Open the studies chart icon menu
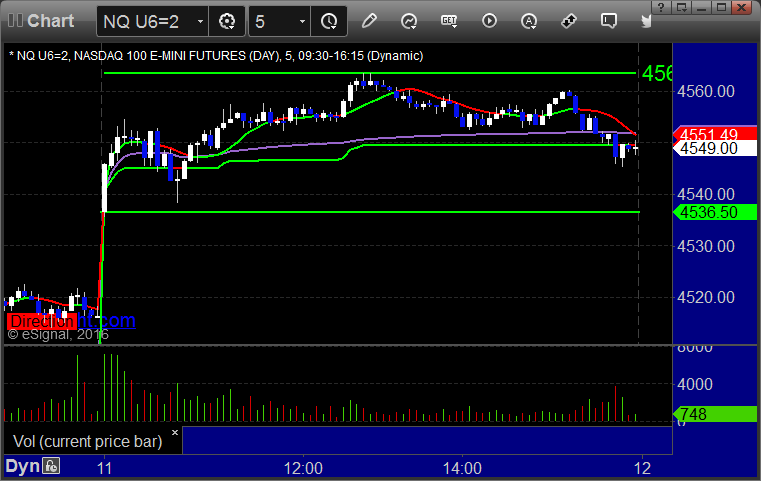The width and height of the screenshot is (761, 481). tap(409, 21)
